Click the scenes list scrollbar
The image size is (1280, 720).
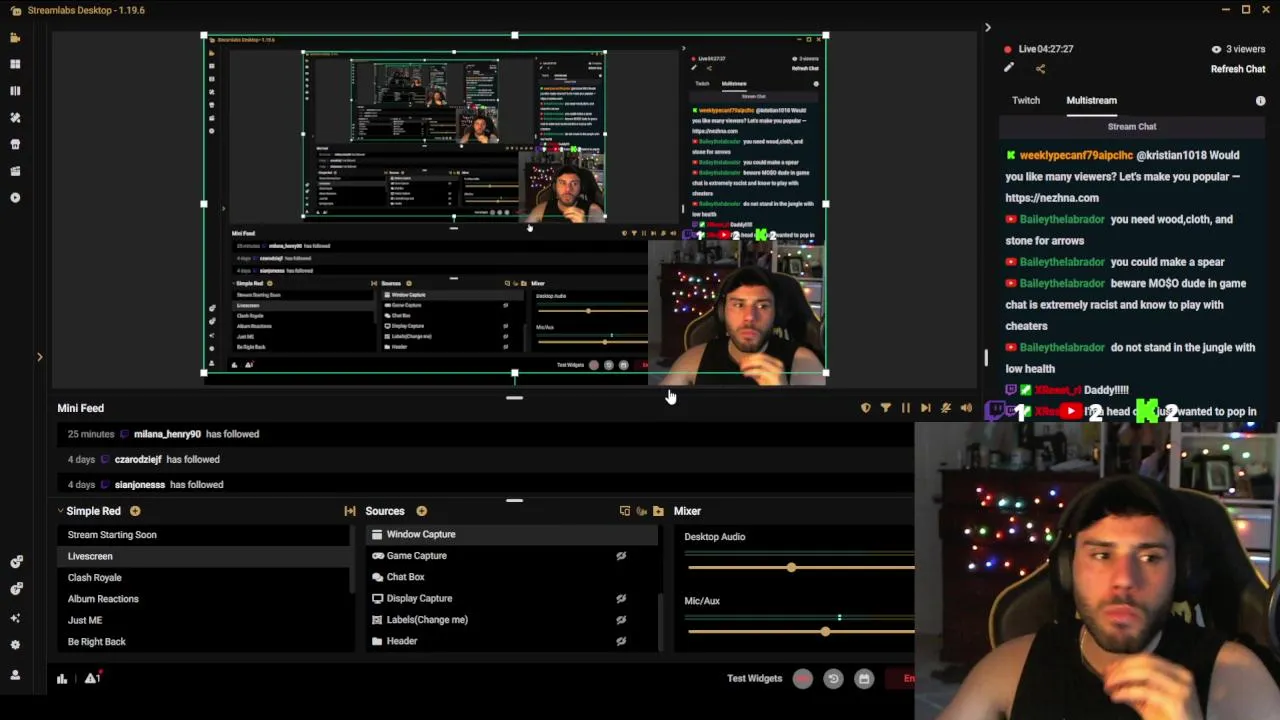tap(353, 558)
